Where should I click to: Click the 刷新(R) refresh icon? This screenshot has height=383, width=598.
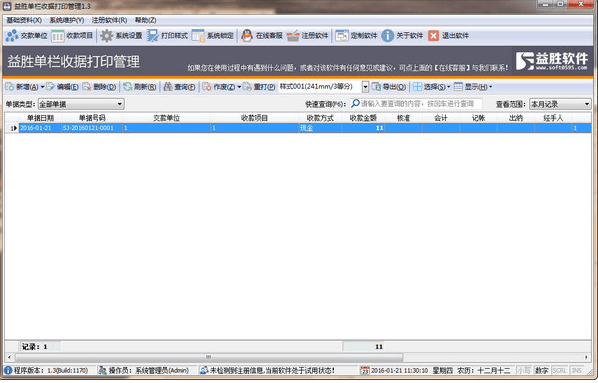(127, 87)
